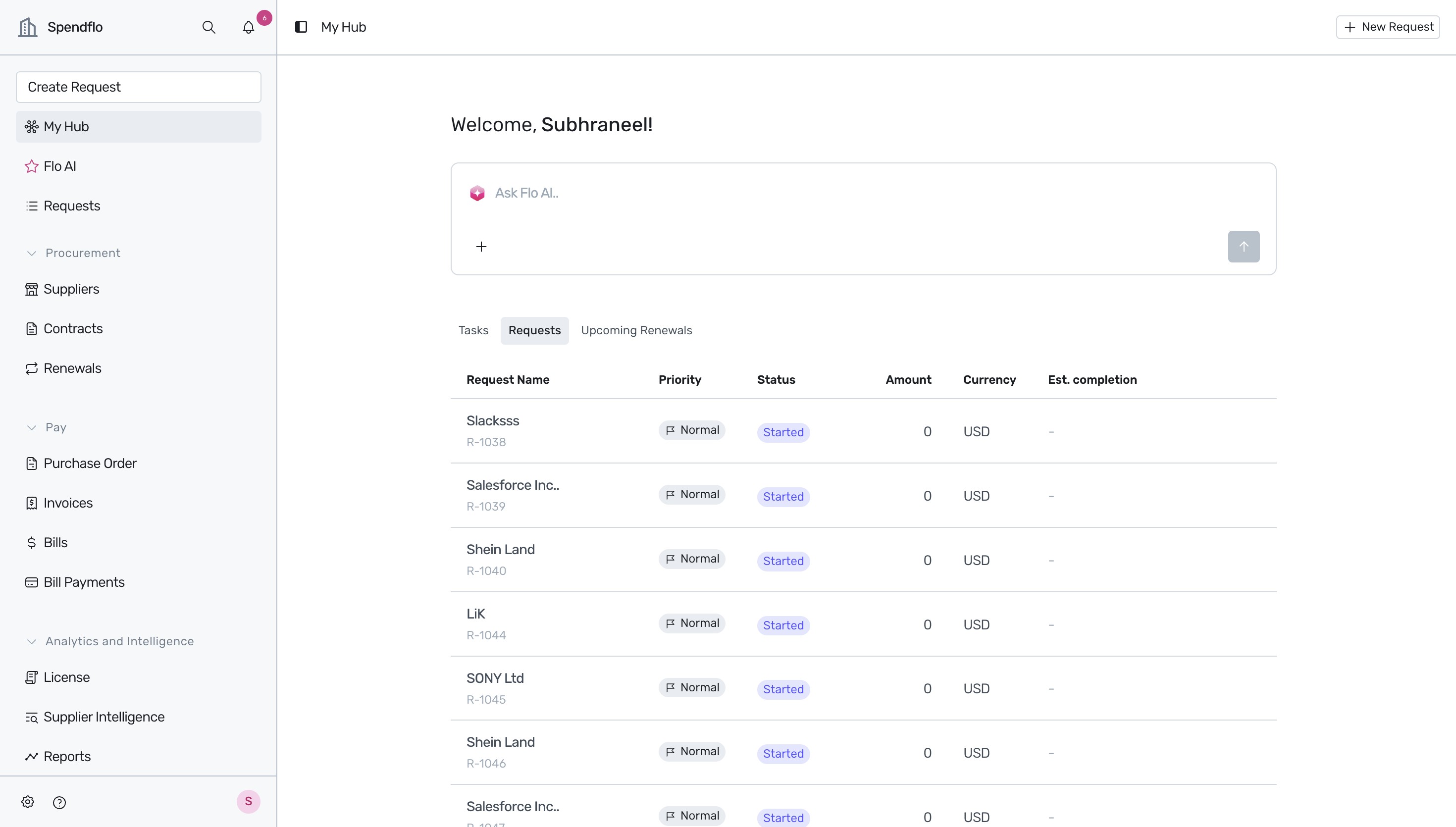Switch to Upcoming Renewals tab
Image resolution: width=1456 pixels, height=827 pixels.
636,331
